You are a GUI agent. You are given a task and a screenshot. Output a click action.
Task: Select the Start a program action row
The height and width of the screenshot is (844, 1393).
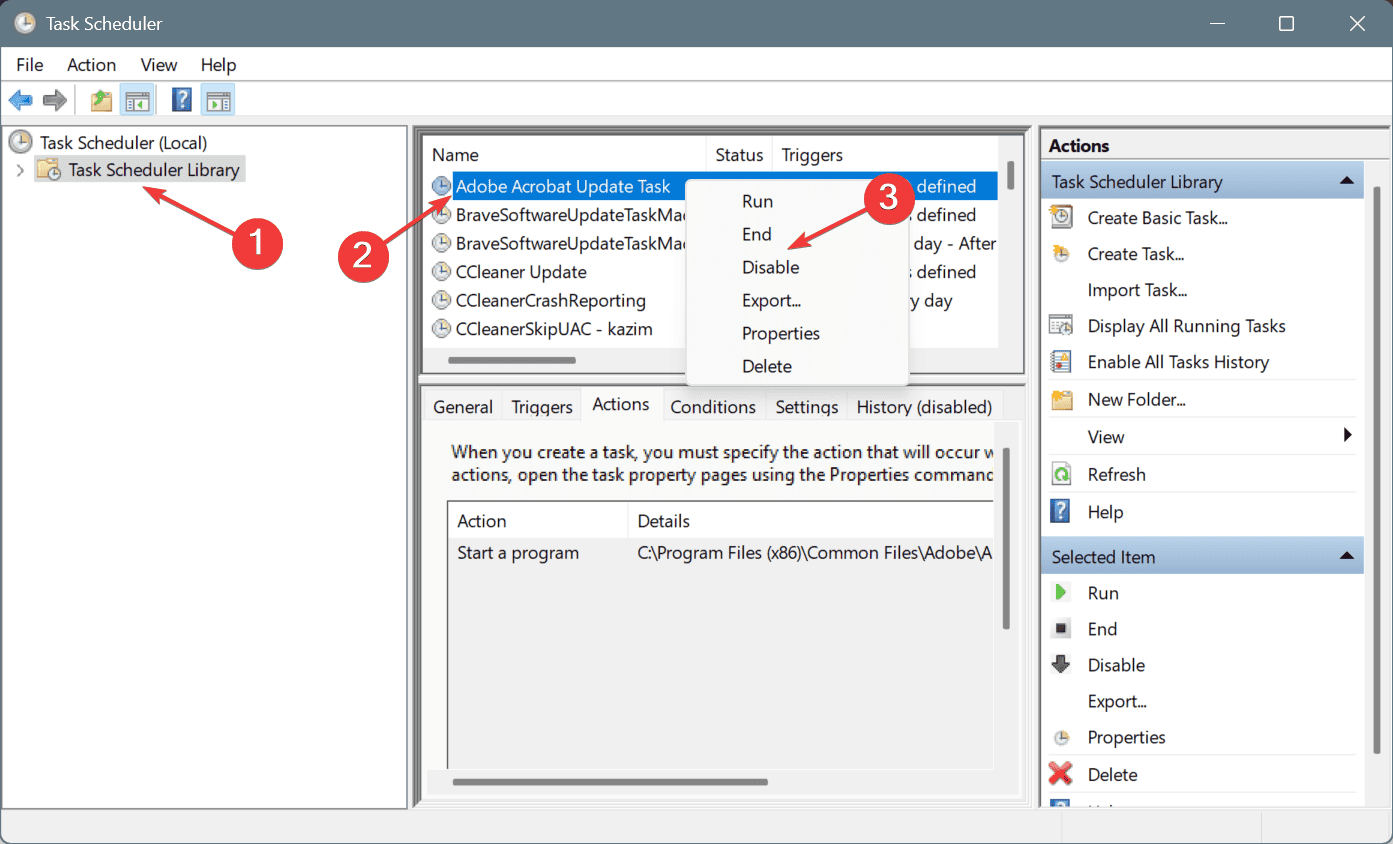720,552
